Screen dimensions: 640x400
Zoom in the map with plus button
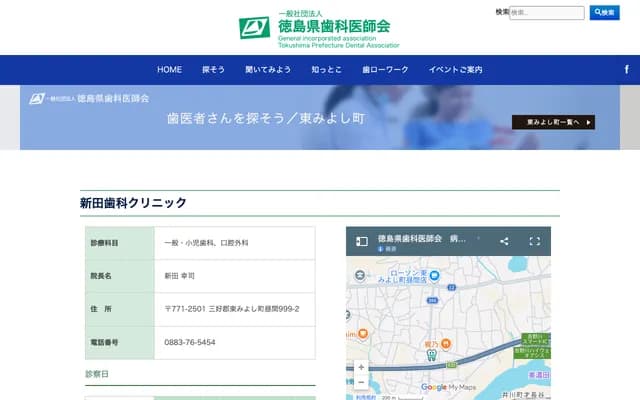361,367
